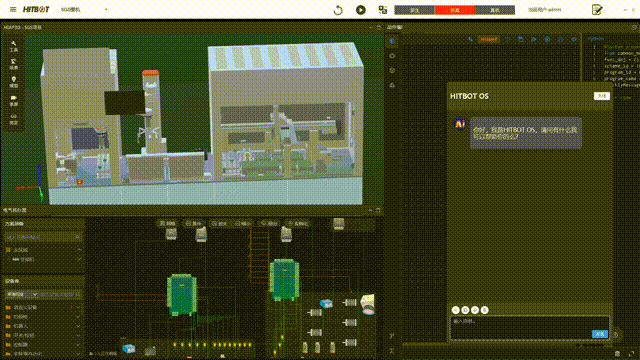This screenshot has height=360, width=640.
Task: Focus the chat message input box
Action: point(529,328)
